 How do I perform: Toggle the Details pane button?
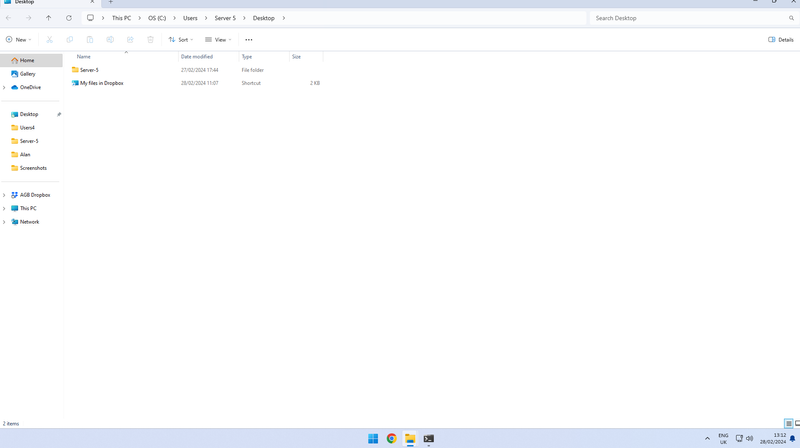(x=781, y=39)
